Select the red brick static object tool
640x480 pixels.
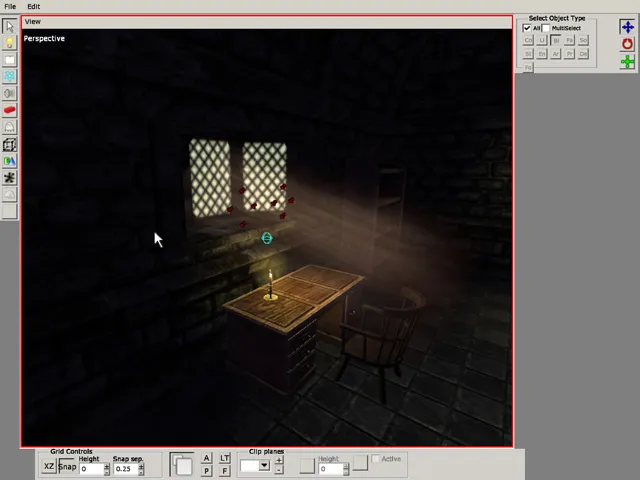[x=9, y=110]
